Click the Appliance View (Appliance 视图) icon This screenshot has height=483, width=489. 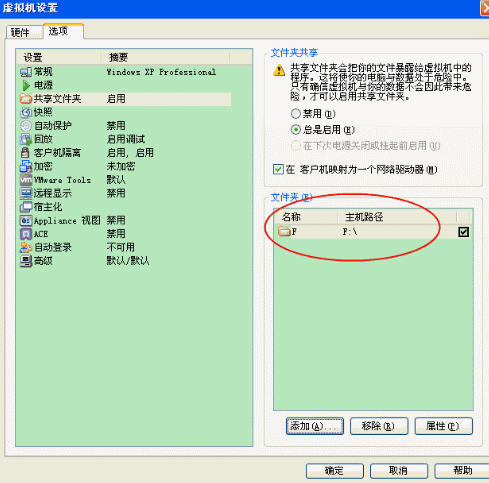[x=26, y=220]
